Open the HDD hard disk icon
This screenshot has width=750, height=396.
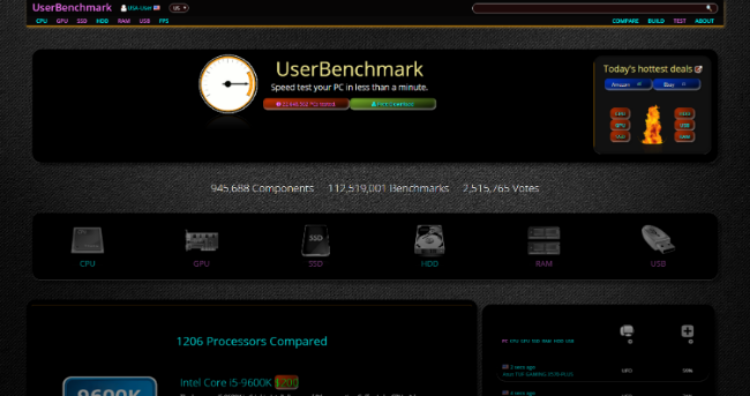(x=429, y=240)
